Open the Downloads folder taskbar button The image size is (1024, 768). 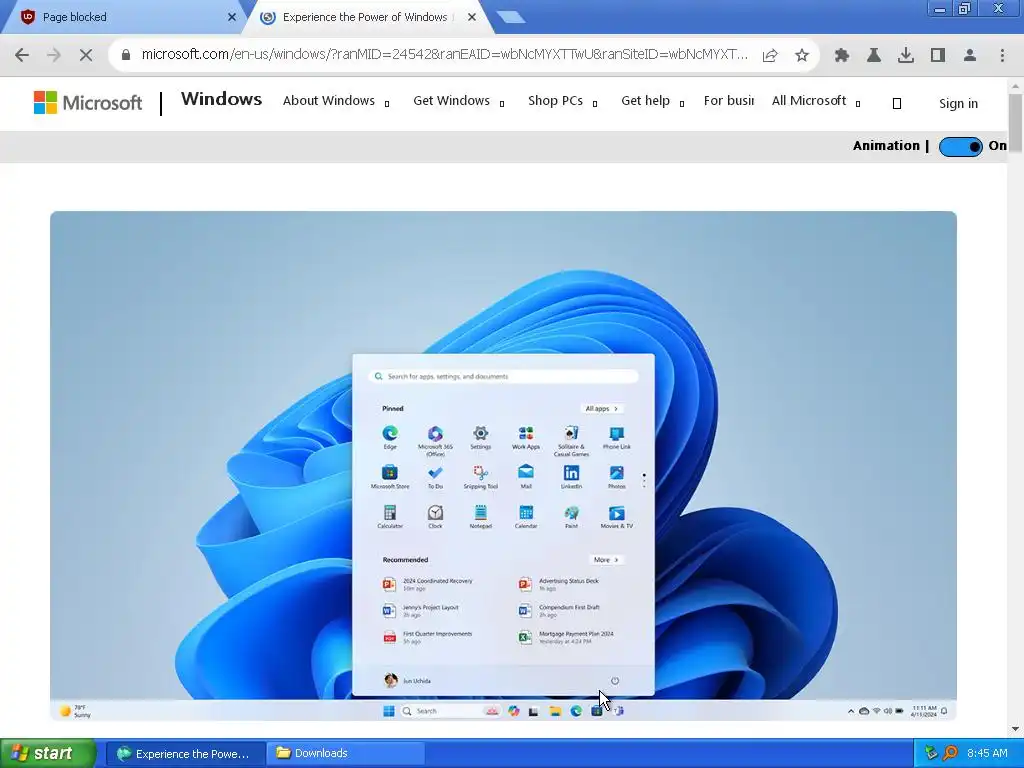[x=345, y=753]
